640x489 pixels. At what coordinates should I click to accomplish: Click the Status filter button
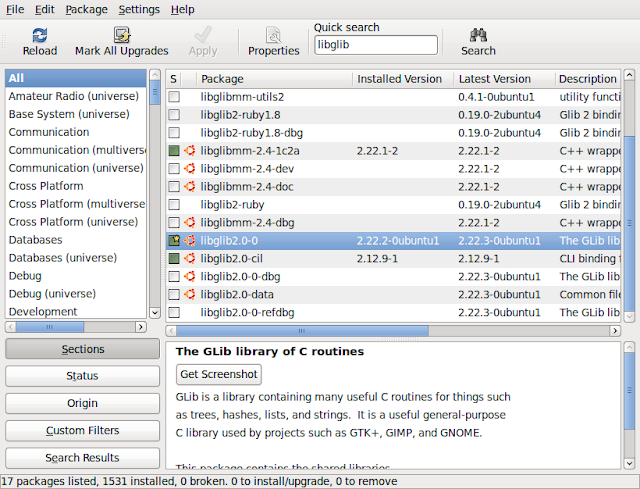coord(82,376)
